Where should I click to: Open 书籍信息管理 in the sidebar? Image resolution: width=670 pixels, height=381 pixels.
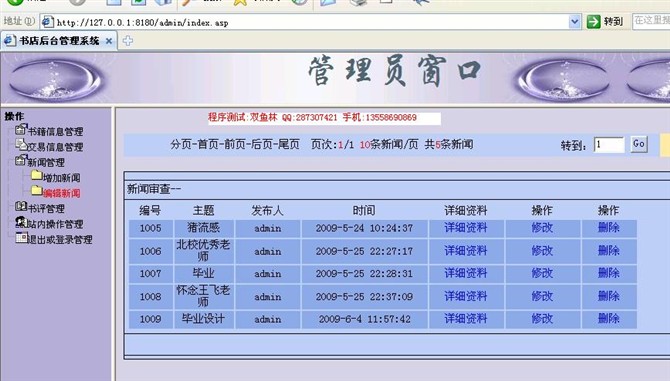[55, 132]
